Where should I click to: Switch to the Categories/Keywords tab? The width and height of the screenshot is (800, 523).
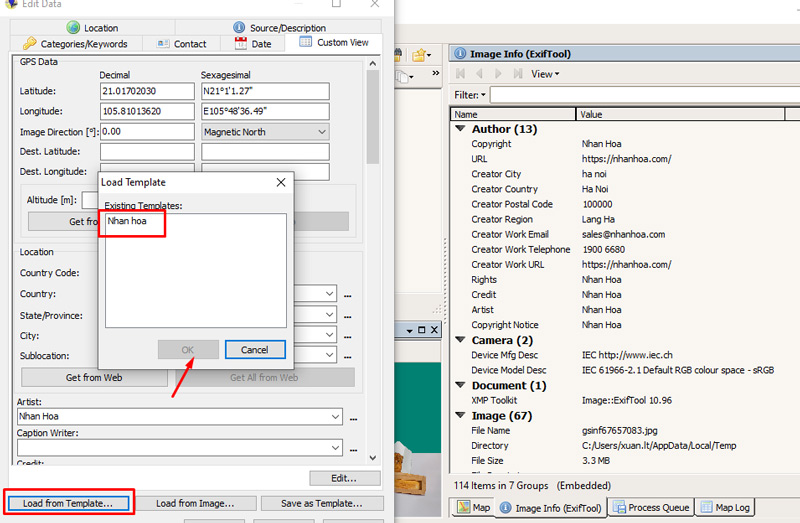coord(75,44)
